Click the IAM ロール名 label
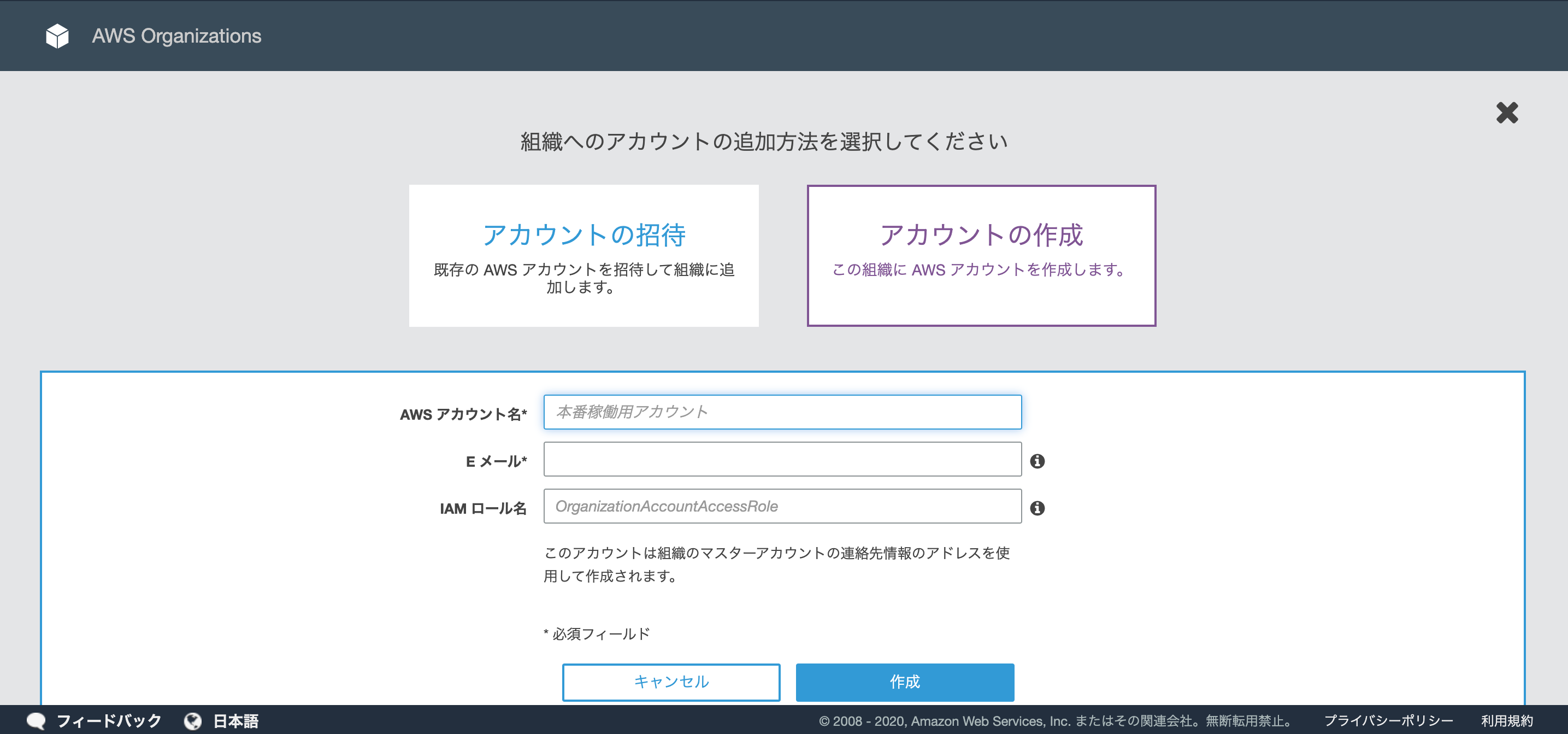The height and width of the screenshot is (734, 1568). [x=484, y=508]
